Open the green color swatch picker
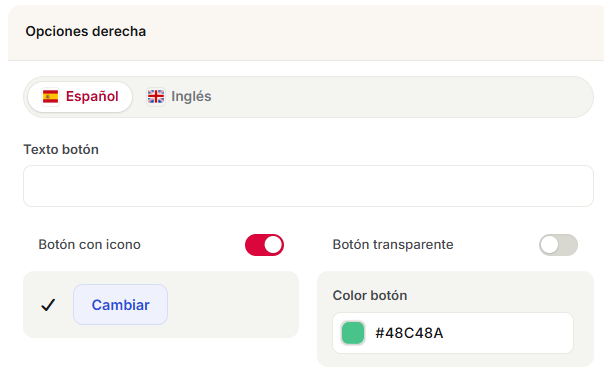The width and height of the screenshot is (604, 390). [x=353, y=333]
